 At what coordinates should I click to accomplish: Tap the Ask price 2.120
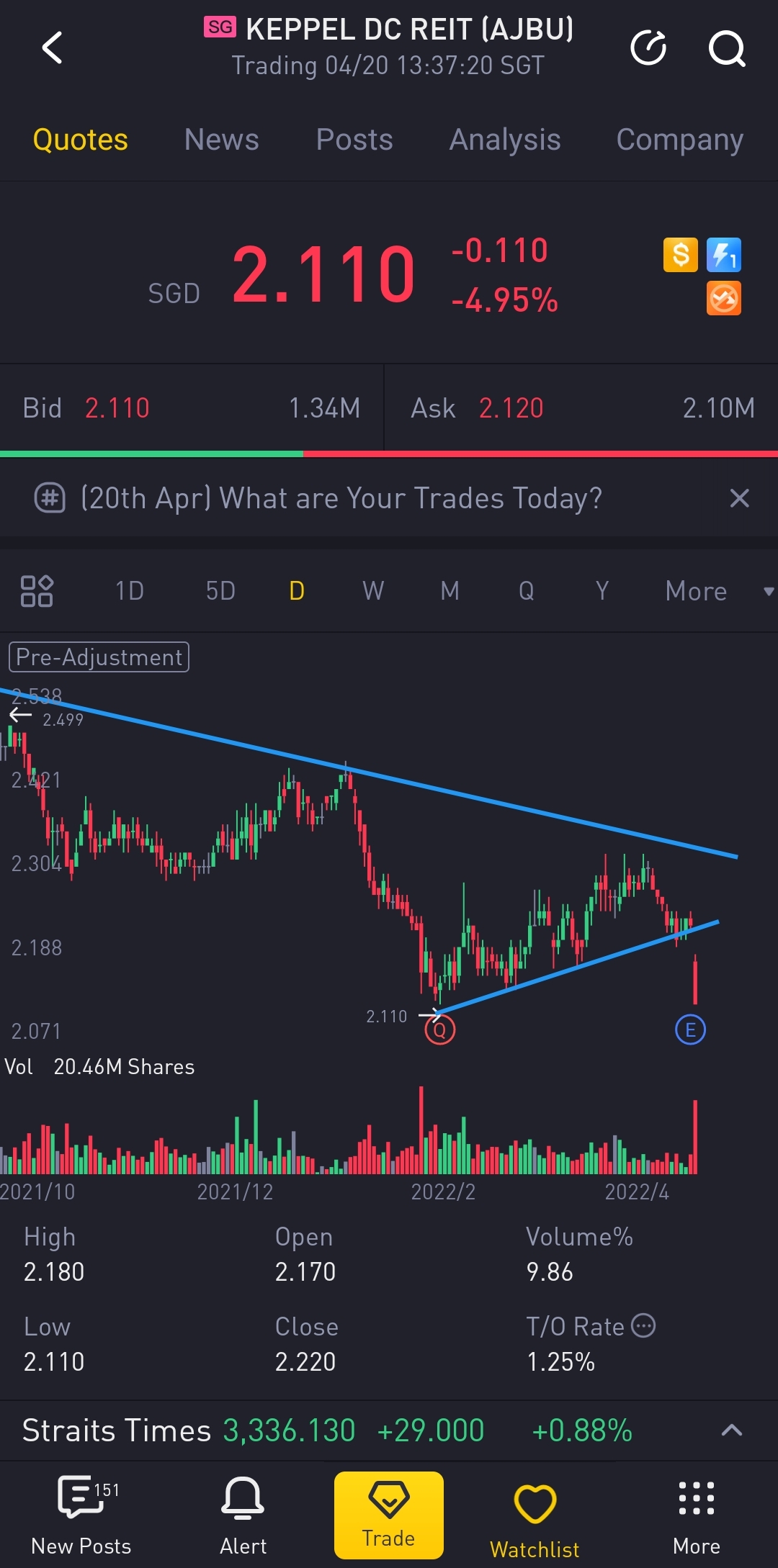tap(511, 408)
